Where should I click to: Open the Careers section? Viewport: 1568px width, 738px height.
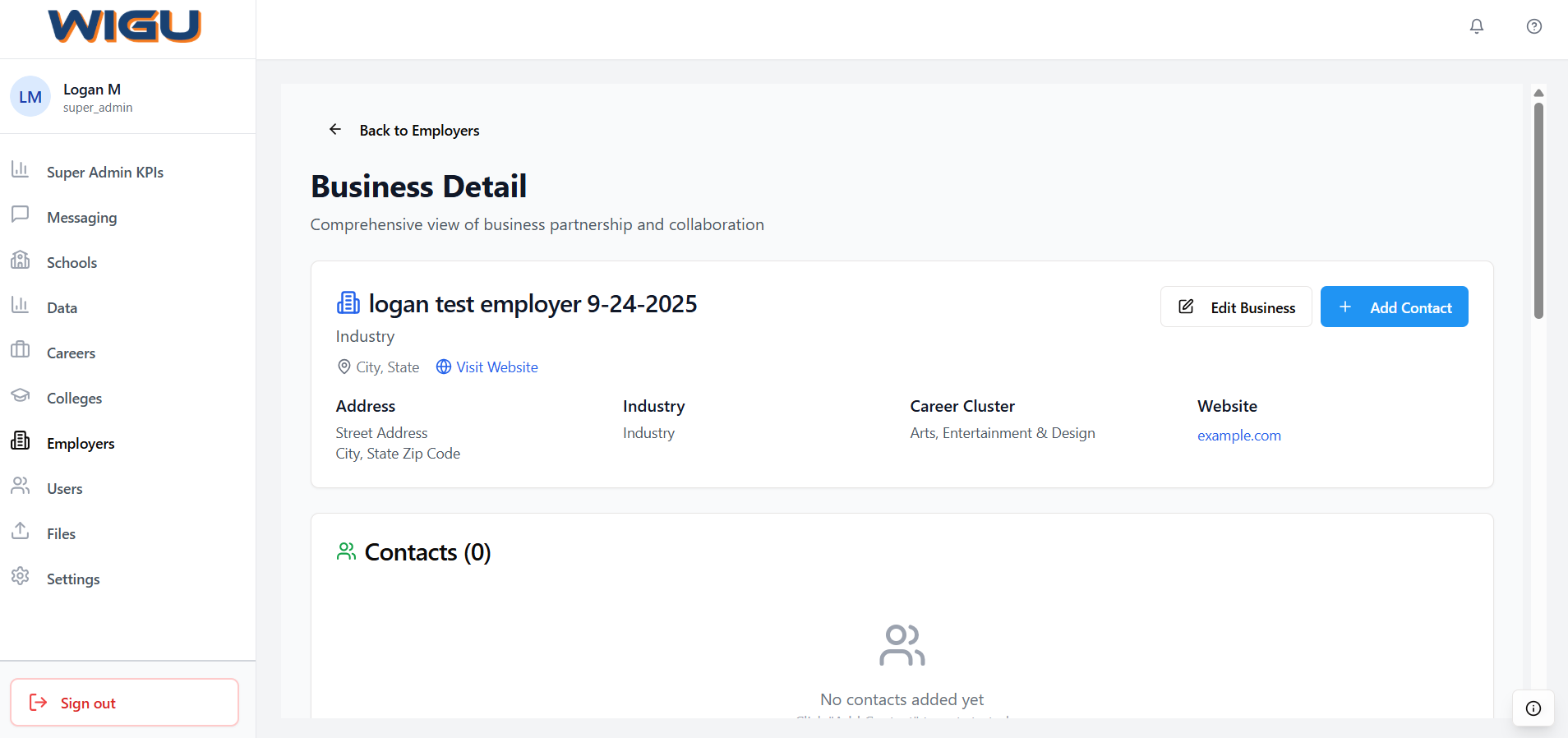pos(71,353)
